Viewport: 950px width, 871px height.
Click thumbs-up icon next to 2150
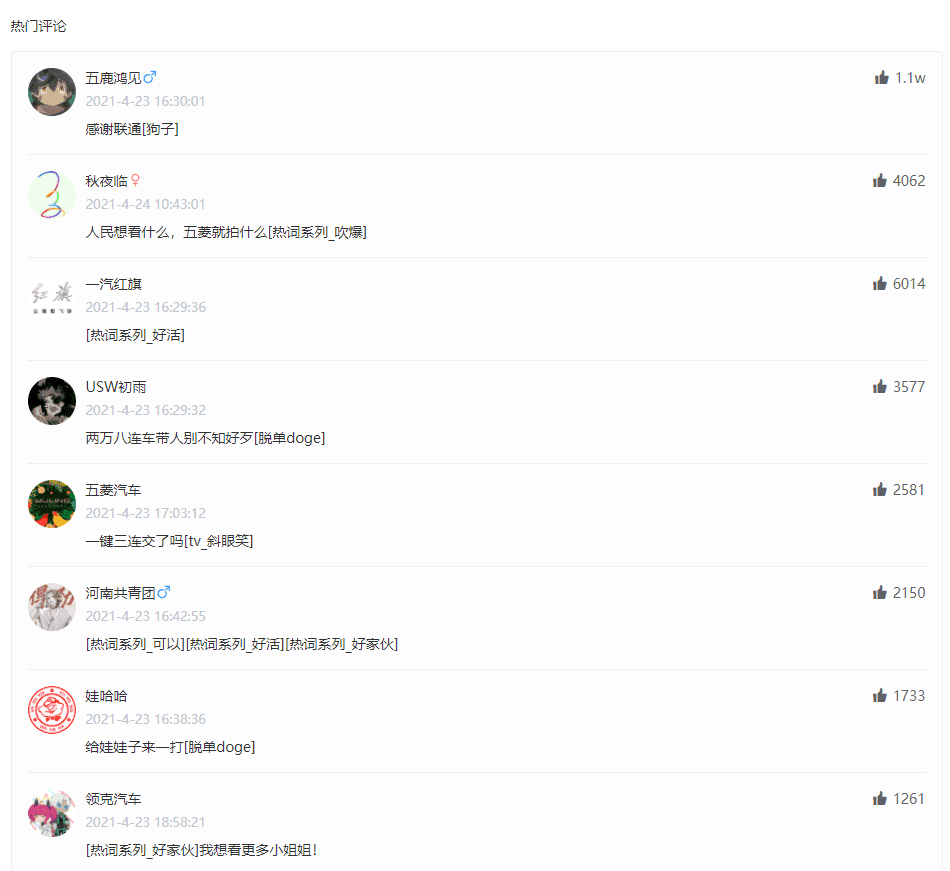coord(880,592)
